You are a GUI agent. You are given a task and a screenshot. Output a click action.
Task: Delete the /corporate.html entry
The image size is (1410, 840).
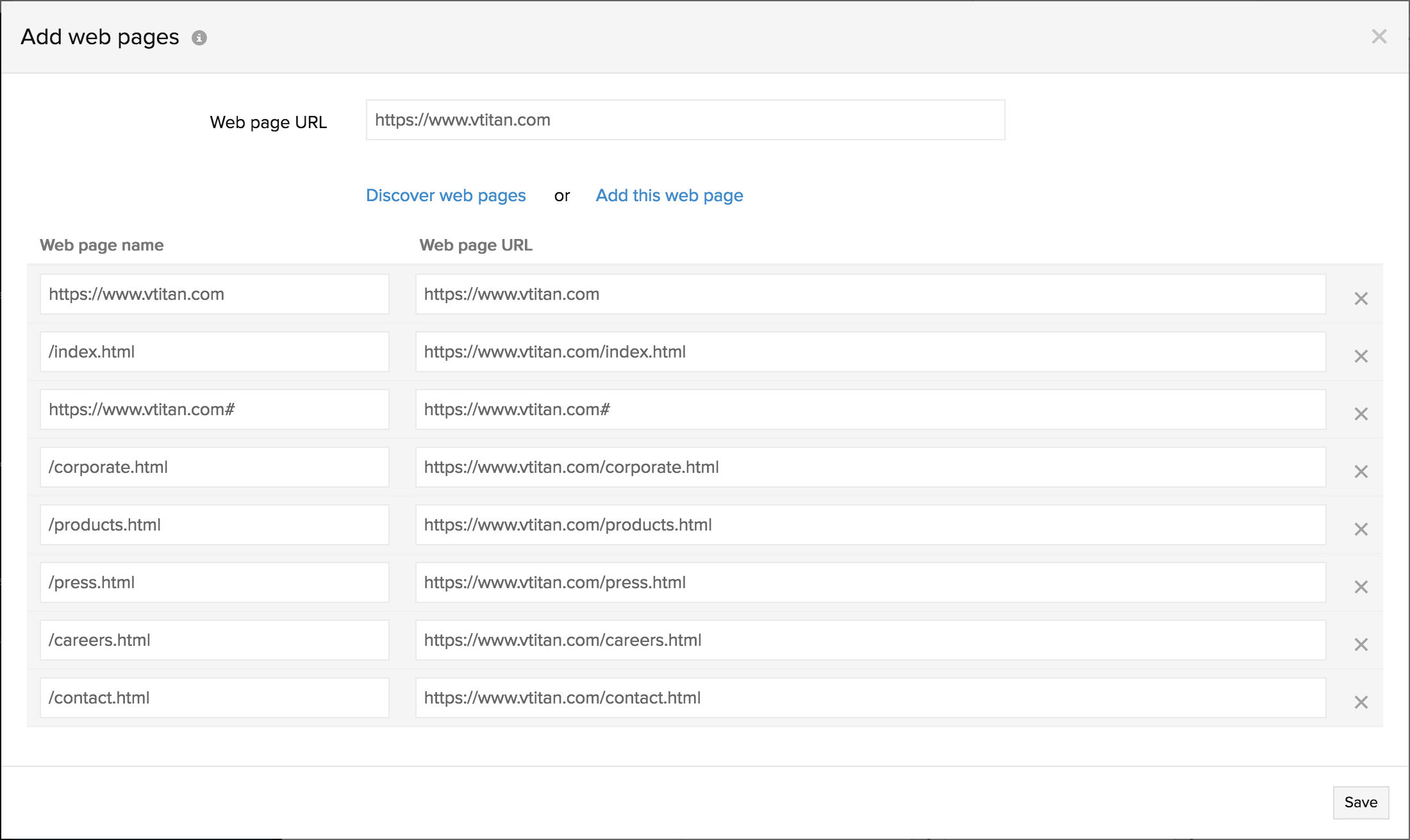[1361, 472]
